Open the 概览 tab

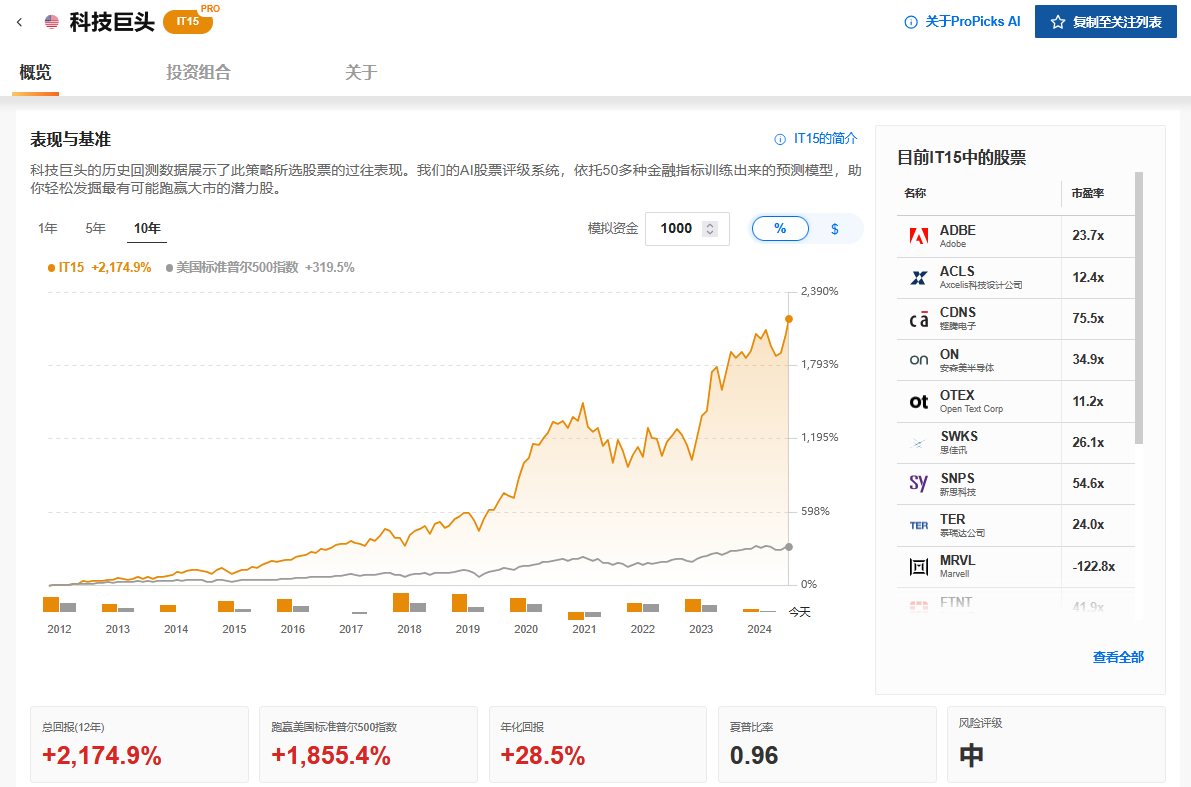coord(35,73)
